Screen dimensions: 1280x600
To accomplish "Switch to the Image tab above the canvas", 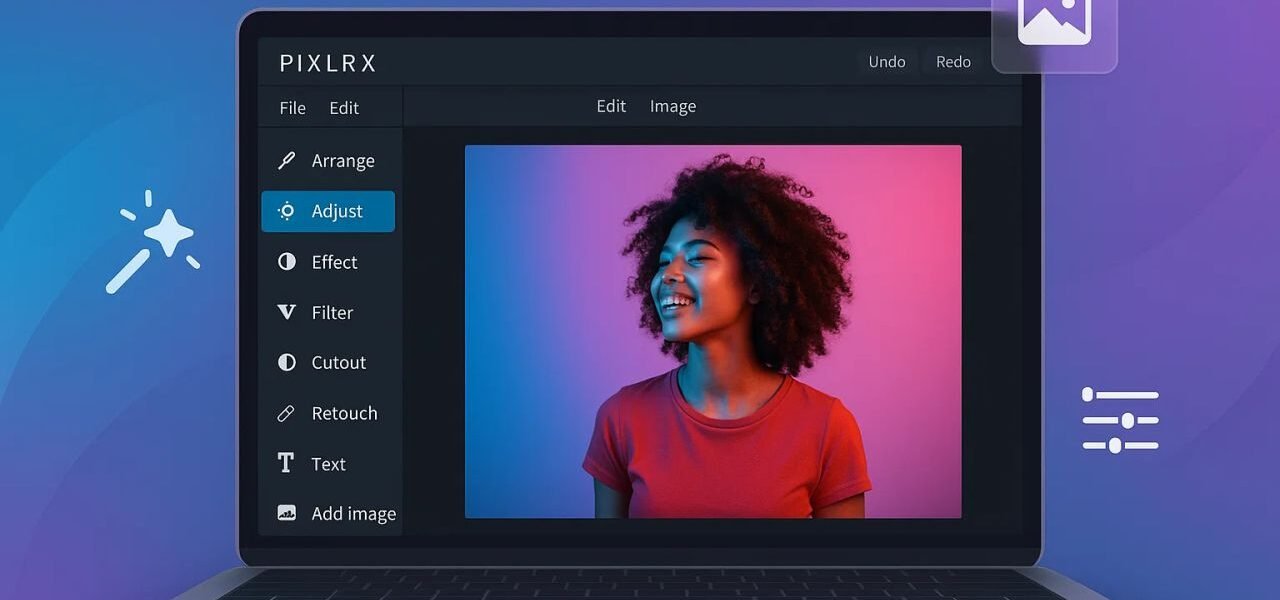I will click(x=672, y=105).
